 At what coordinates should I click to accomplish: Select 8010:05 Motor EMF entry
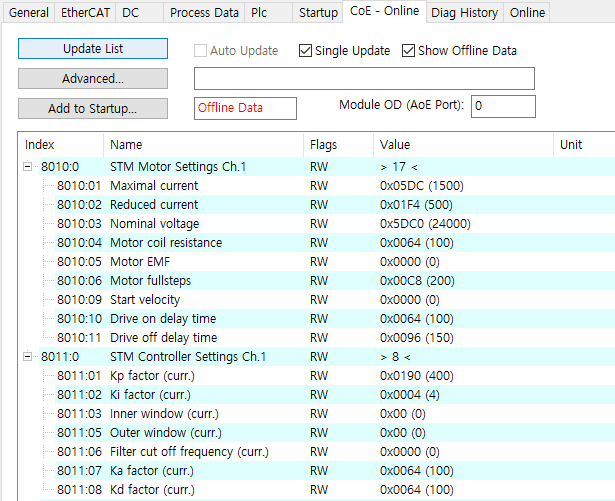tap(335, 262)
